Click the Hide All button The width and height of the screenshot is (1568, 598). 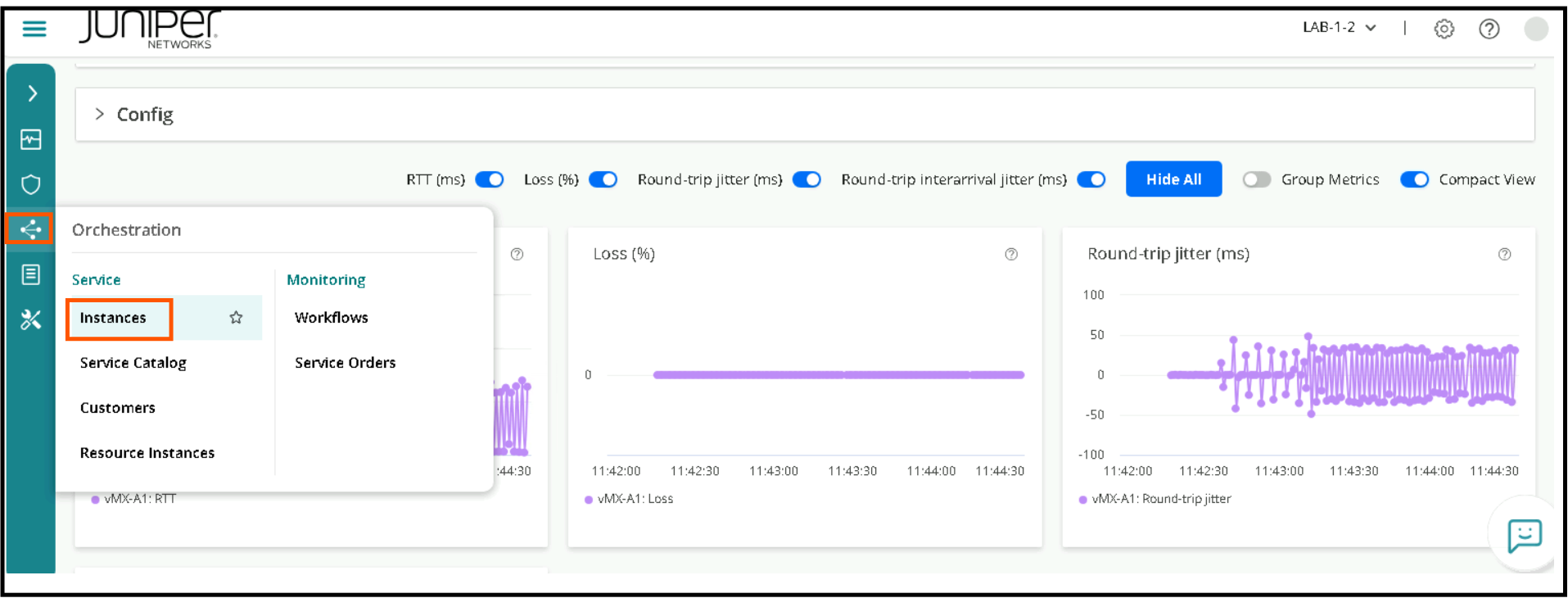tap(1173, 179)
